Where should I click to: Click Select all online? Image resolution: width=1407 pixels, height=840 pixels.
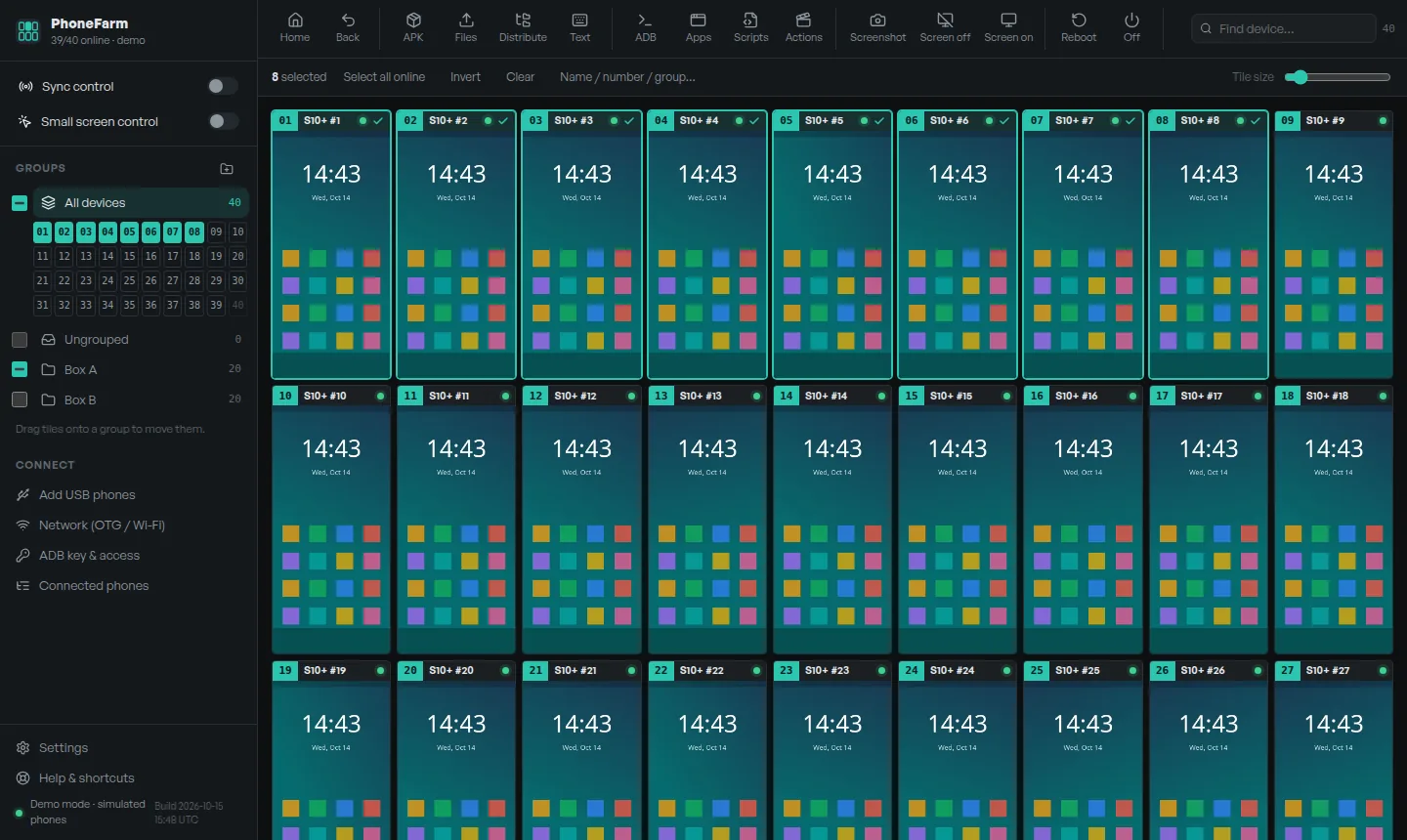[x=384, y=77]
